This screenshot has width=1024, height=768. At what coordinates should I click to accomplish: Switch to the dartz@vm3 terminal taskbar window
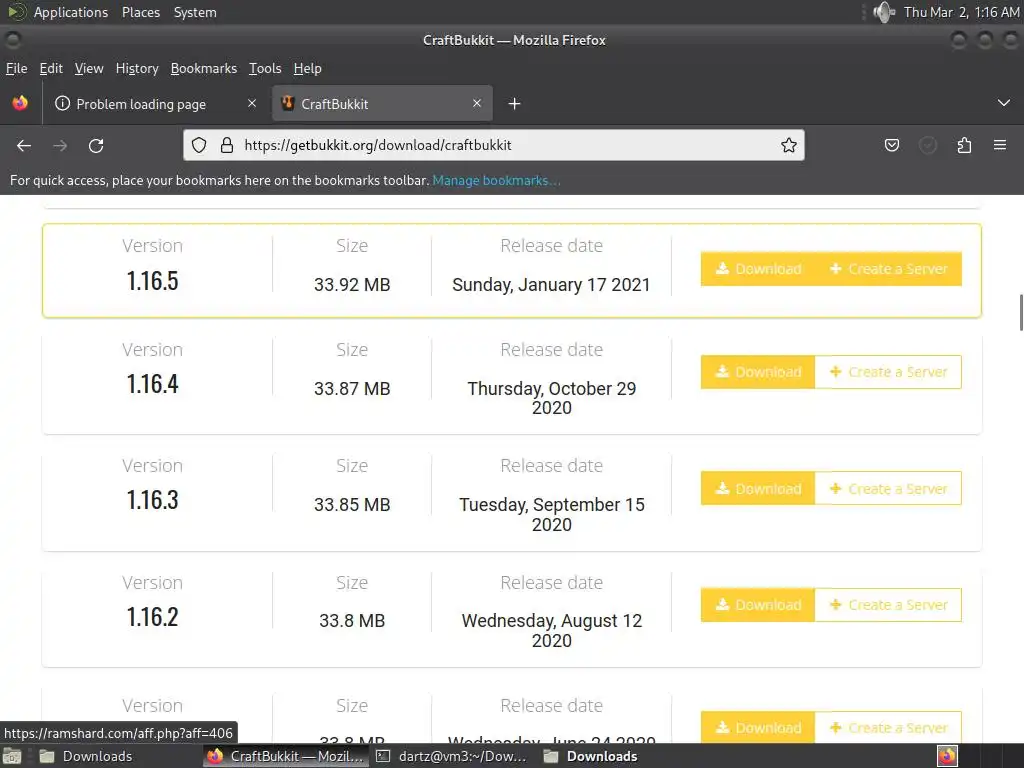[x=452, y=756]
